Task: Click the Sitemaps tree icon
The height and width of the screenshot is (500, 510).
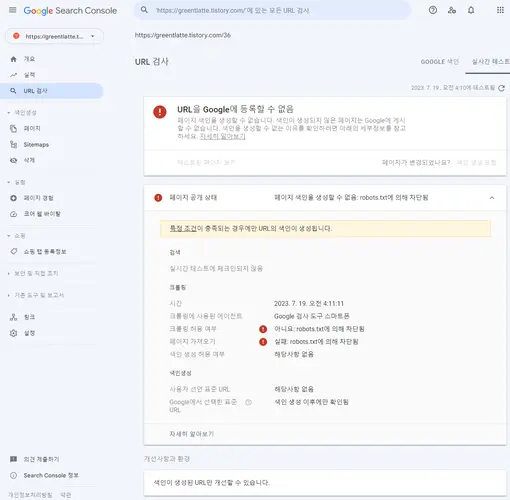Action: 13,144
